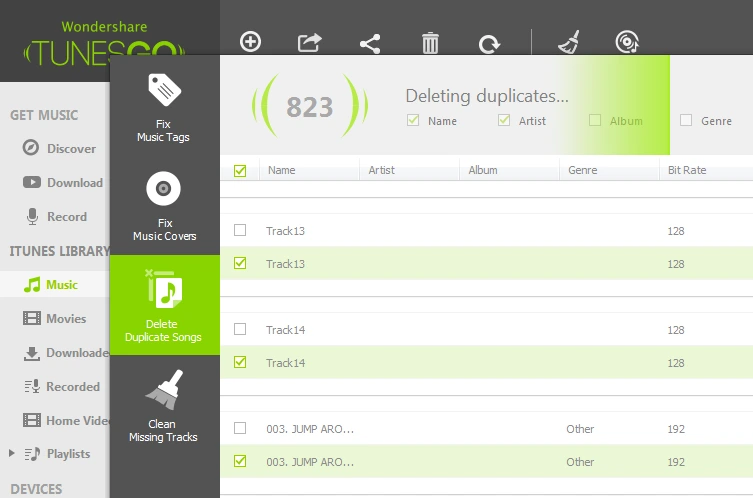The image size is (753, 498).
Task: Sort list by Artist column header
Action: [x=381, y=170]
